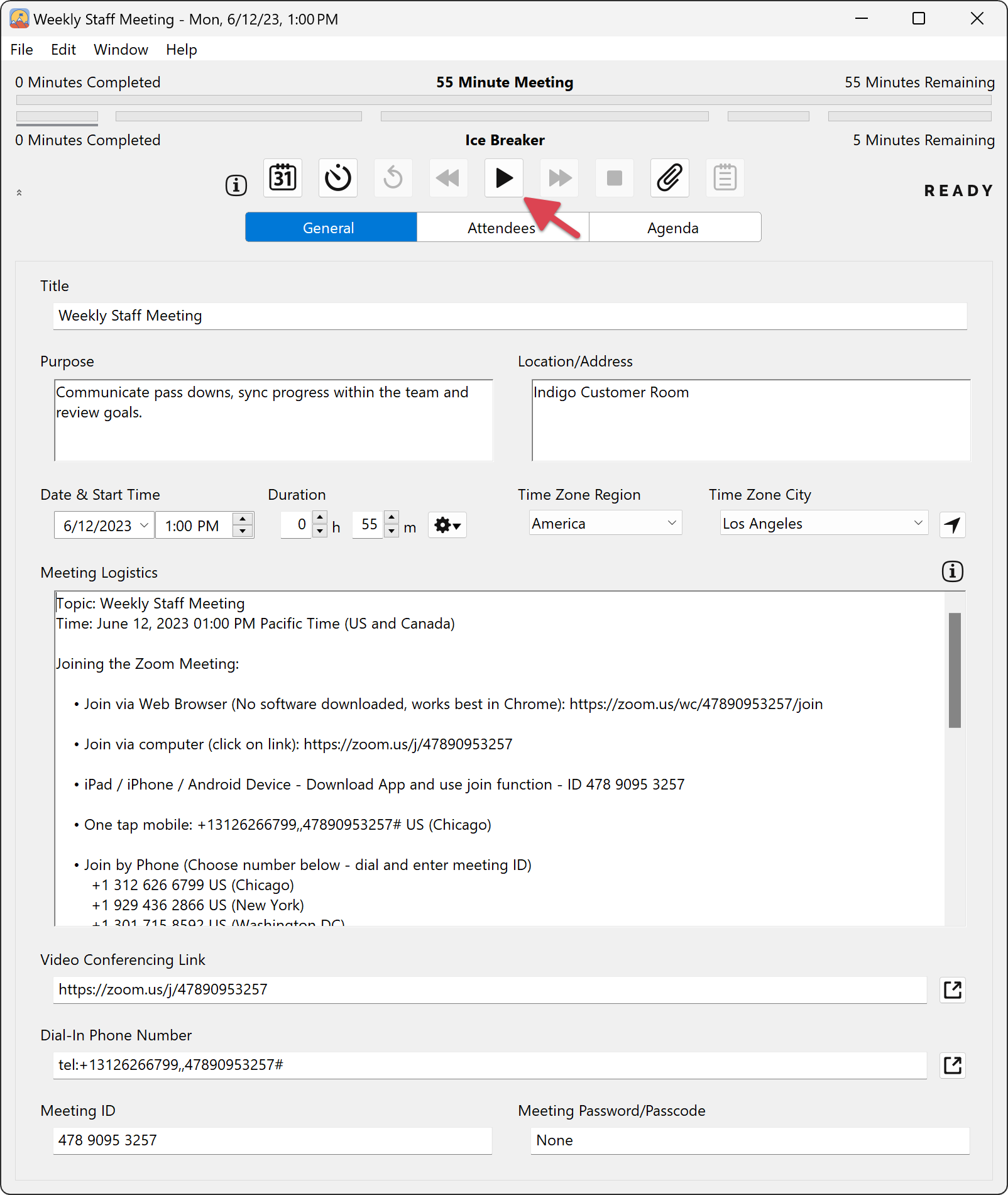Increase the duration minutes by one
The width and height of the screenshot is (1008, 1195).
pos(392,518)
